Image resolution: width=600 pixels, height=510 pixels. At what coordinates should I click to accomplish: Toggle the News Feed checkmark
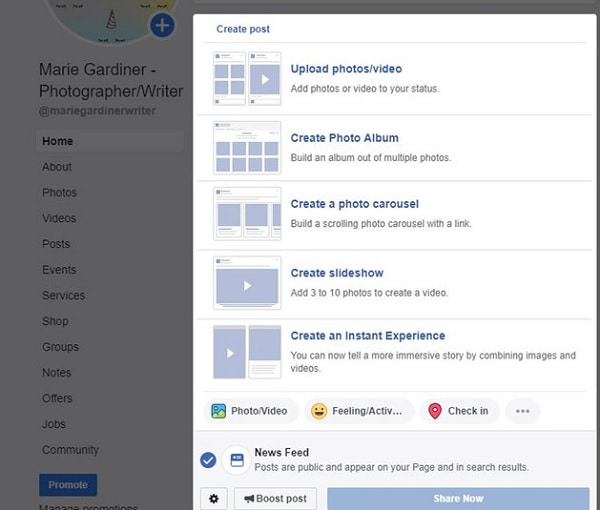click(x=208, y=460)
